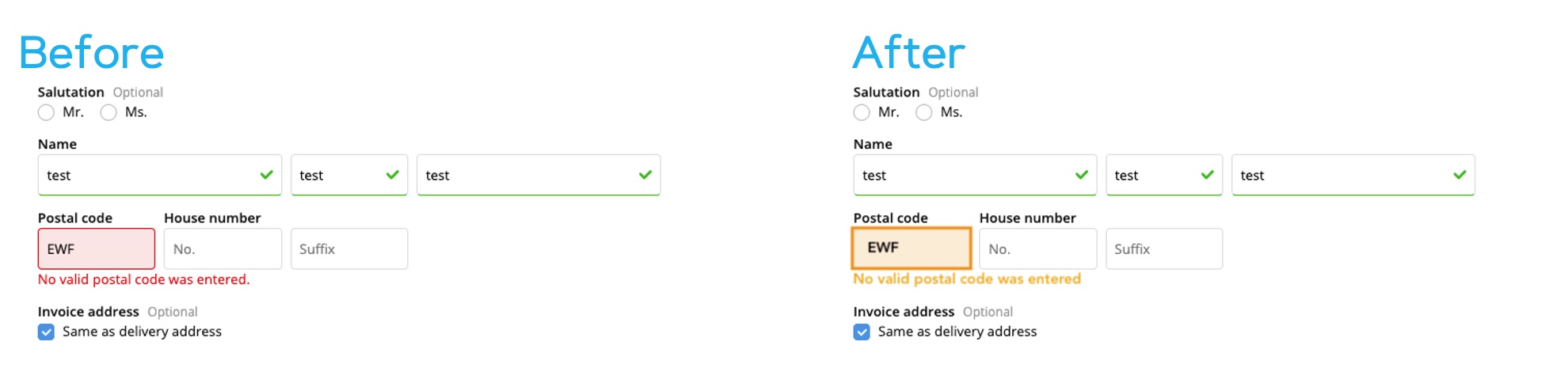This screenshot has height=383, width=1568.
Task: Click house number No. field in After form
Action: (1037, 249)
